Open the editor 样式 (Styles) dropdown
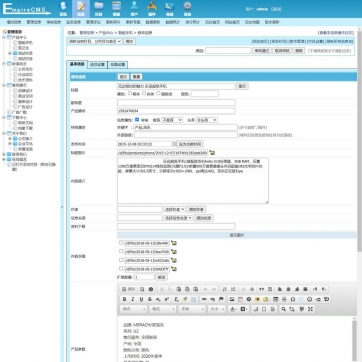 pyautogui.click(x=134, y=309)
